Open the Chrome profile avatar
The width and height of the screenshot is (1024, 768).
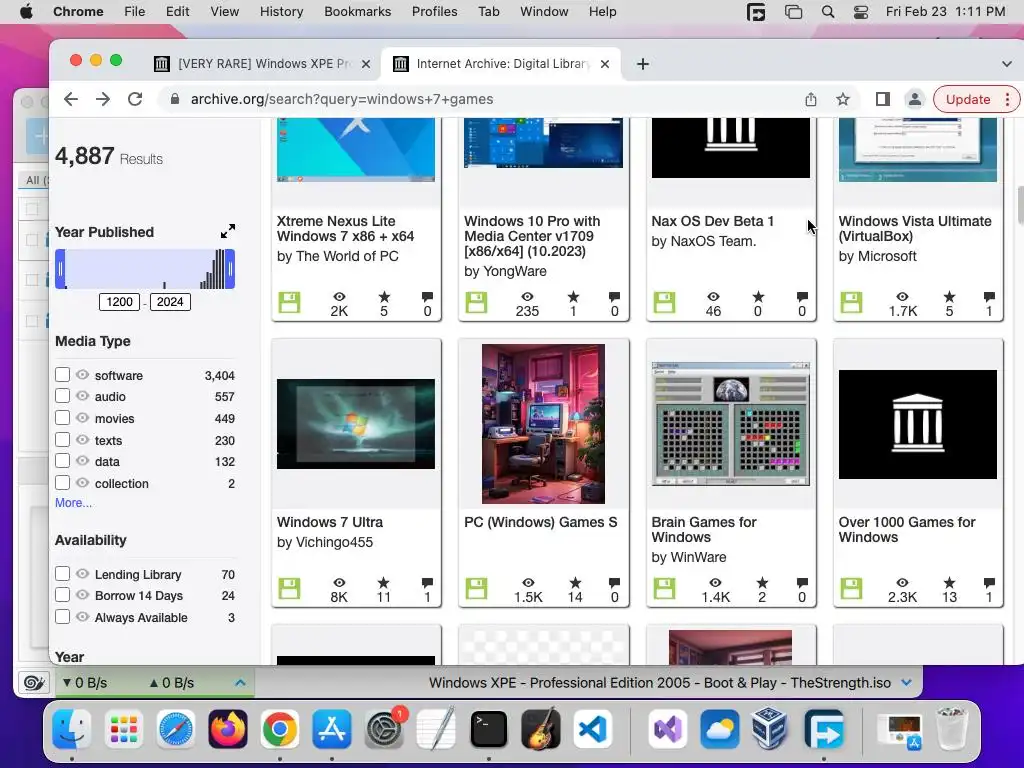(915, 99)
